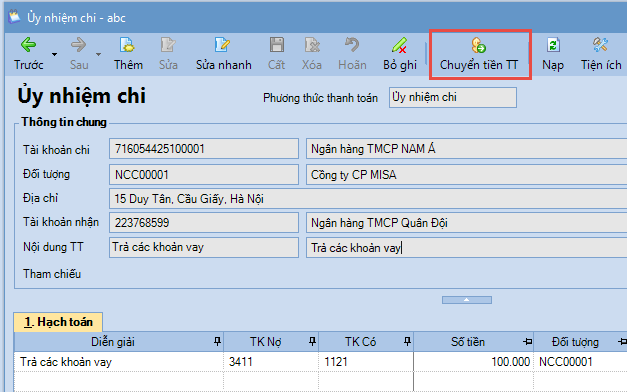Collapse the Thông tin chung panel arrow

(x=467, y=300)
